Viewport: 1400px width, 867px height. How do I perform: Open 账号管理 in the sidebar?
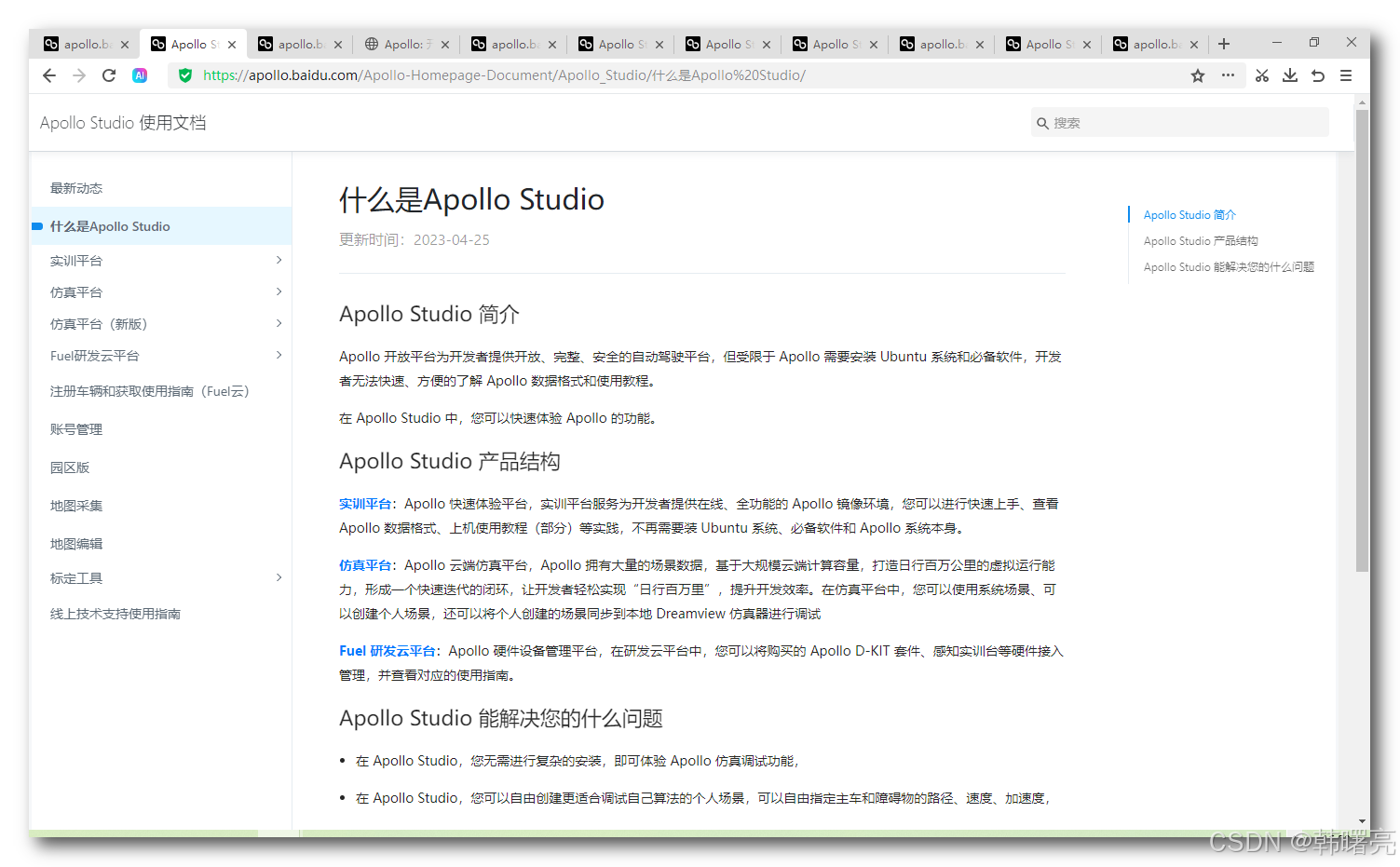point(76,429)
